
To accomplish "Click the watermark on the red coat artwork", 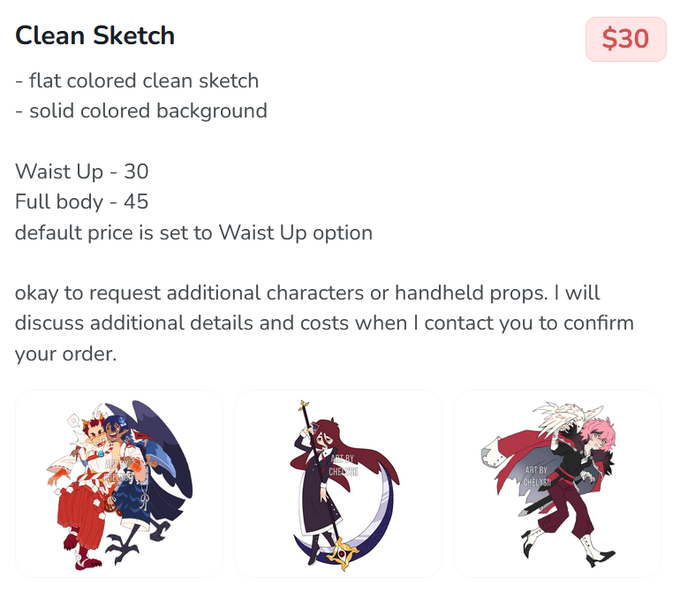I will pos(537,476).
